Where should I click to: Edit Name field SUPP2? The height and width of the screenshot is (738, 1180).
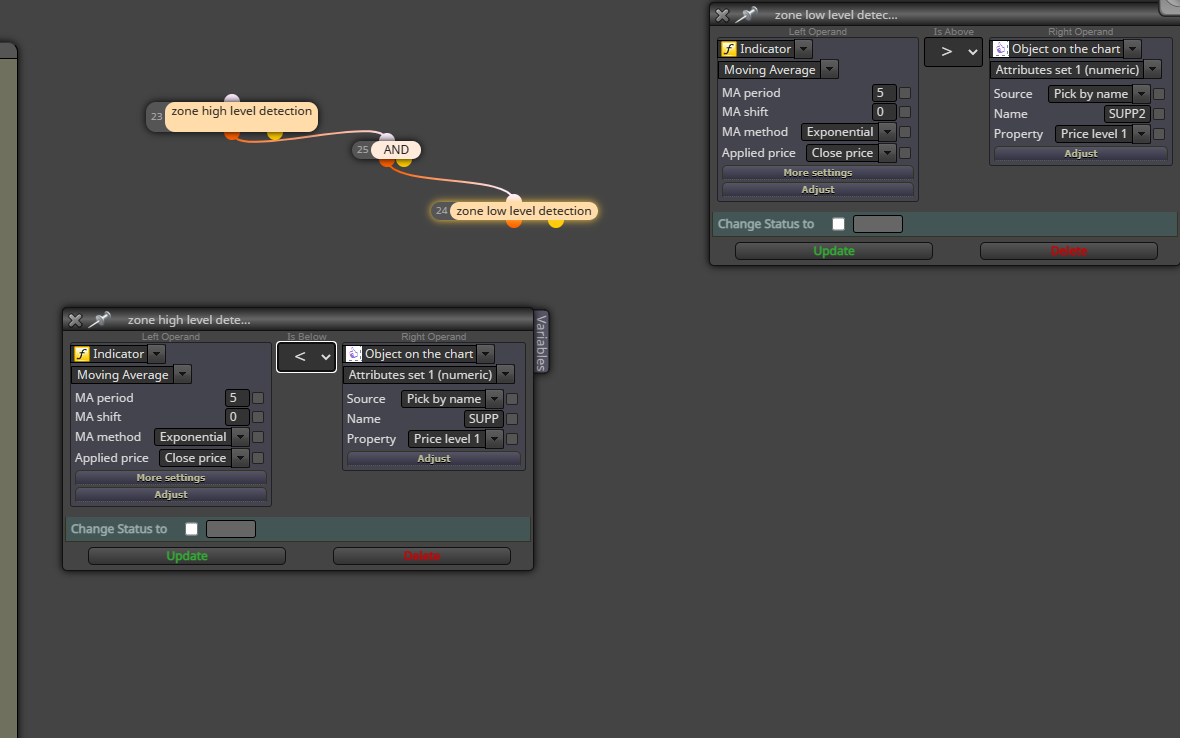(1127, 114)
